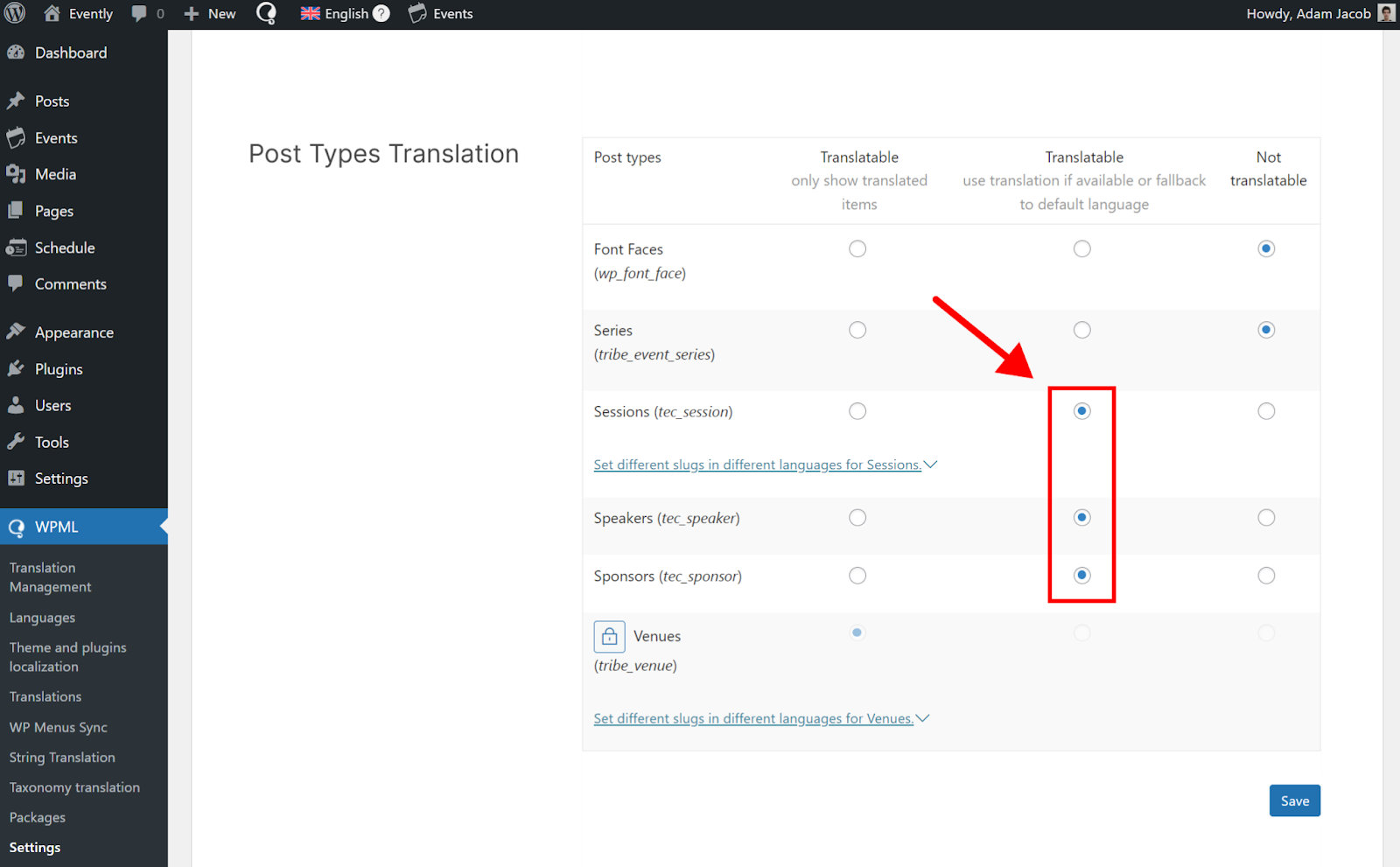Image resolution: width=1400 pixels, height=867 pixels.
Task: Set Speakers to Not translatable
Action: (1266, 517)
